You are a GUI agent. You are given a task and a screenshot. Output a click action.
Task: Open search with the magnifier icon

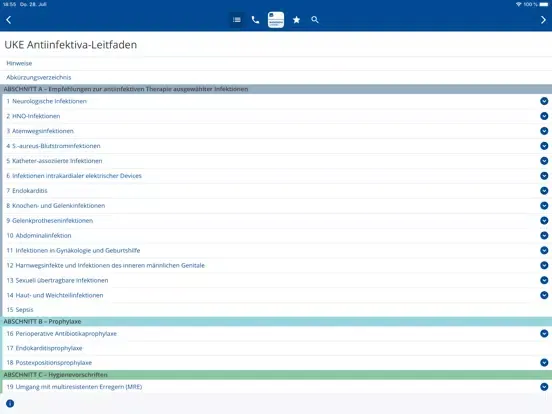315,20
